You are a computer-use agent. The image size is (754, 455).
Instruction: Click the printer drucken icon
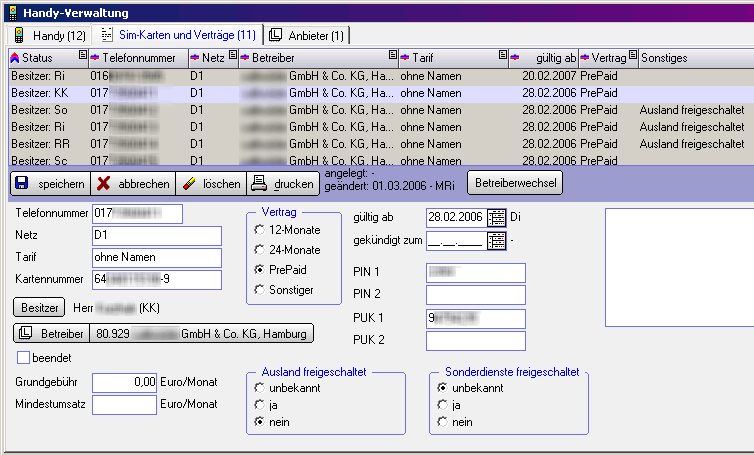258,184
